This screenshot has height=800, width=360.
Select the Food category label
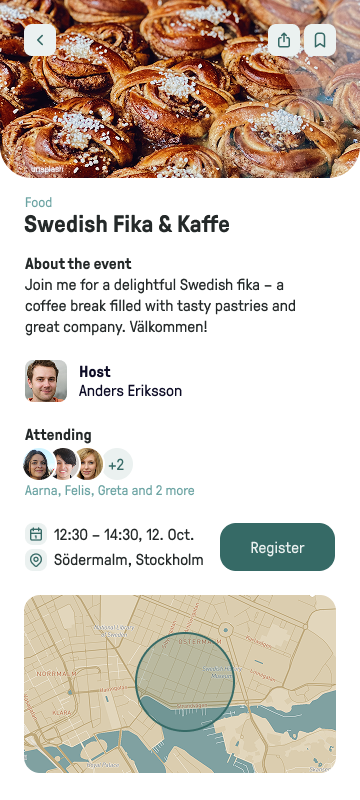point(38,203)
